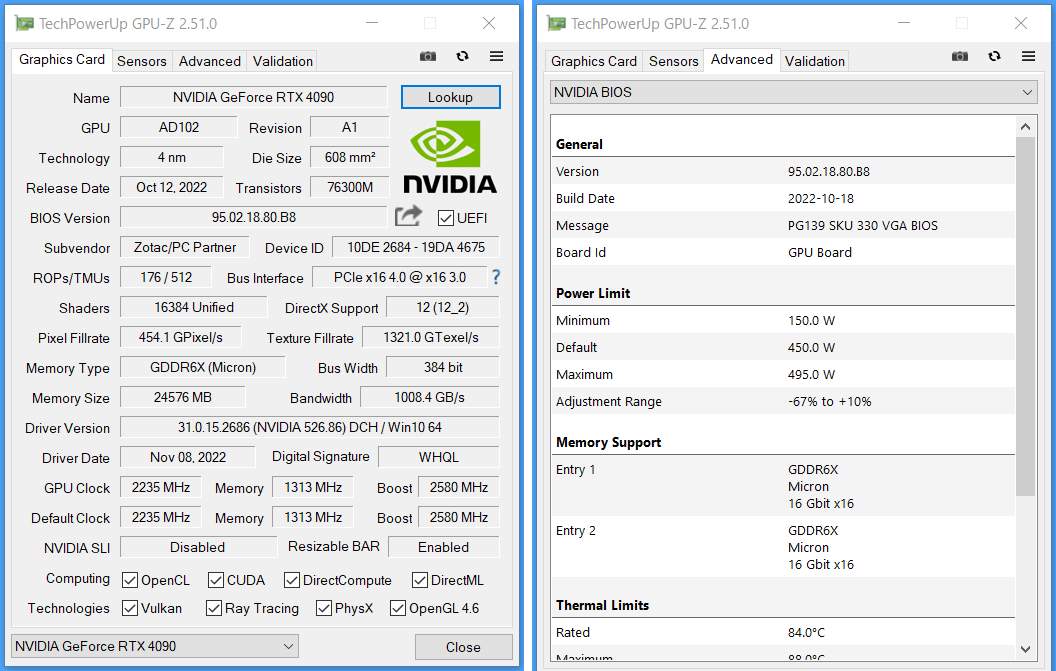Open the hamburger menu in right window

coord(1028,57)
